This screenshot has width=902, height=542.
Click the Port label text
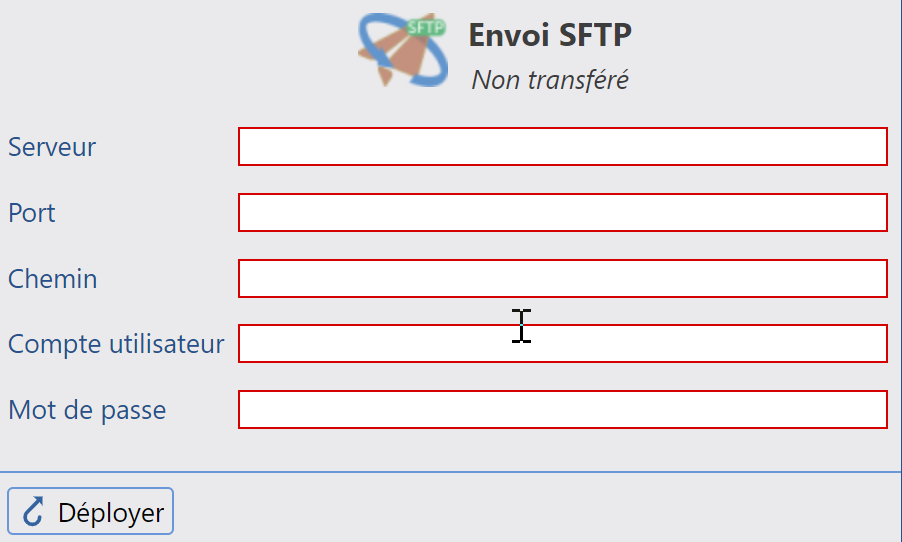32,213
